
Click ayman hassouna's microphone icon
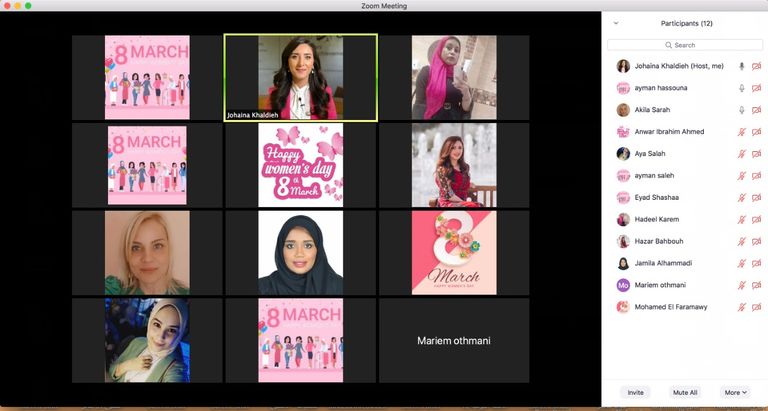(741, 88)
